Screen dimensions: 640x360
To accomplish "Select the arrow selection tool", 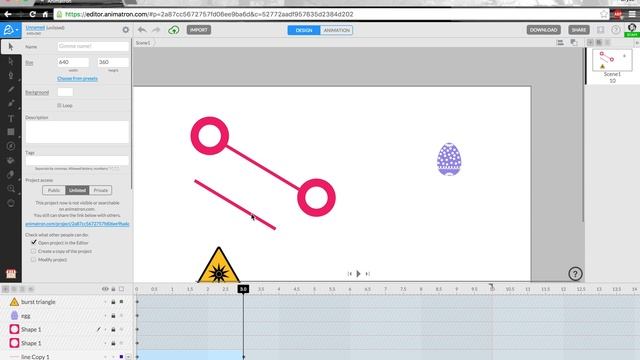I will coord(11,47).
